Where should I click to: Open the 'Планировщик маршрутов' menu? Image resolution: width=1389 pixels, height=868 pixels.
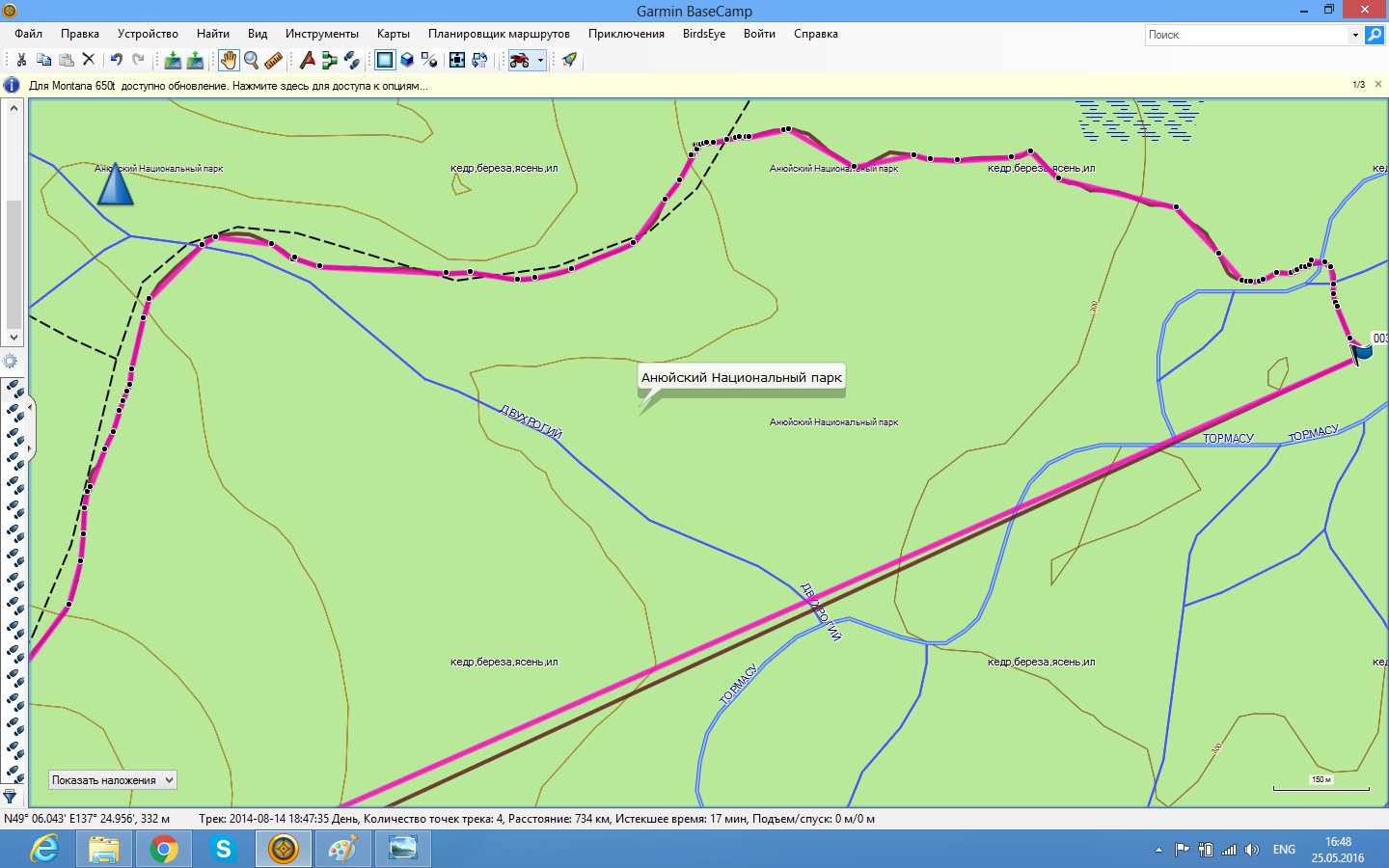499,34
